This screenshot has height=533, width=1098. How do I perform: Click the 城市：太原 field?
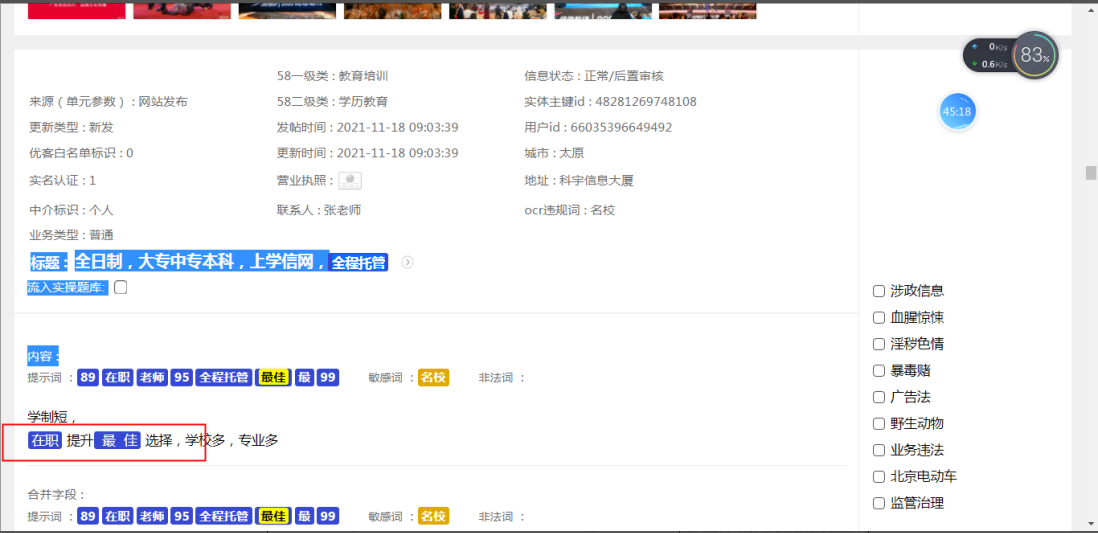[x=554, y=153]
